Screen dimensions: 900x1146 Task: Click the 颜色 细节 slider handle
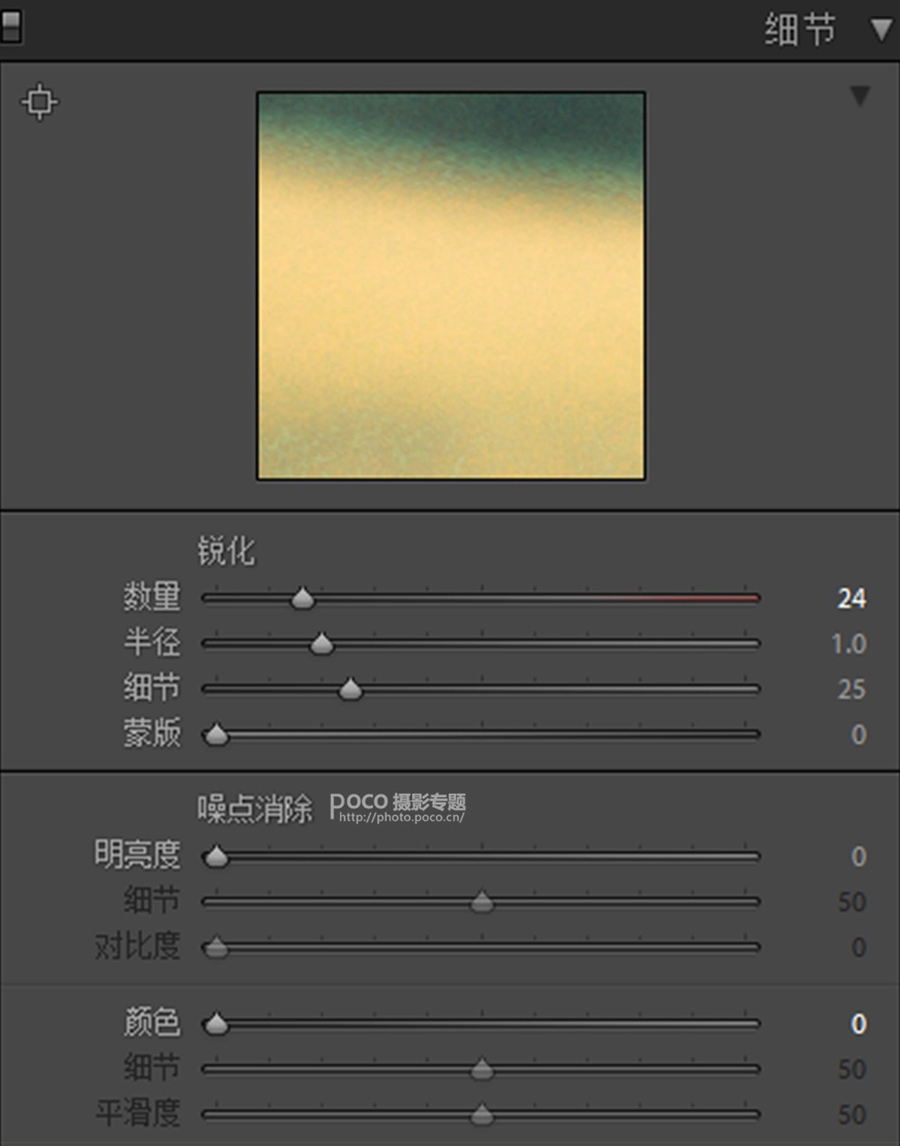(482, 1069)
